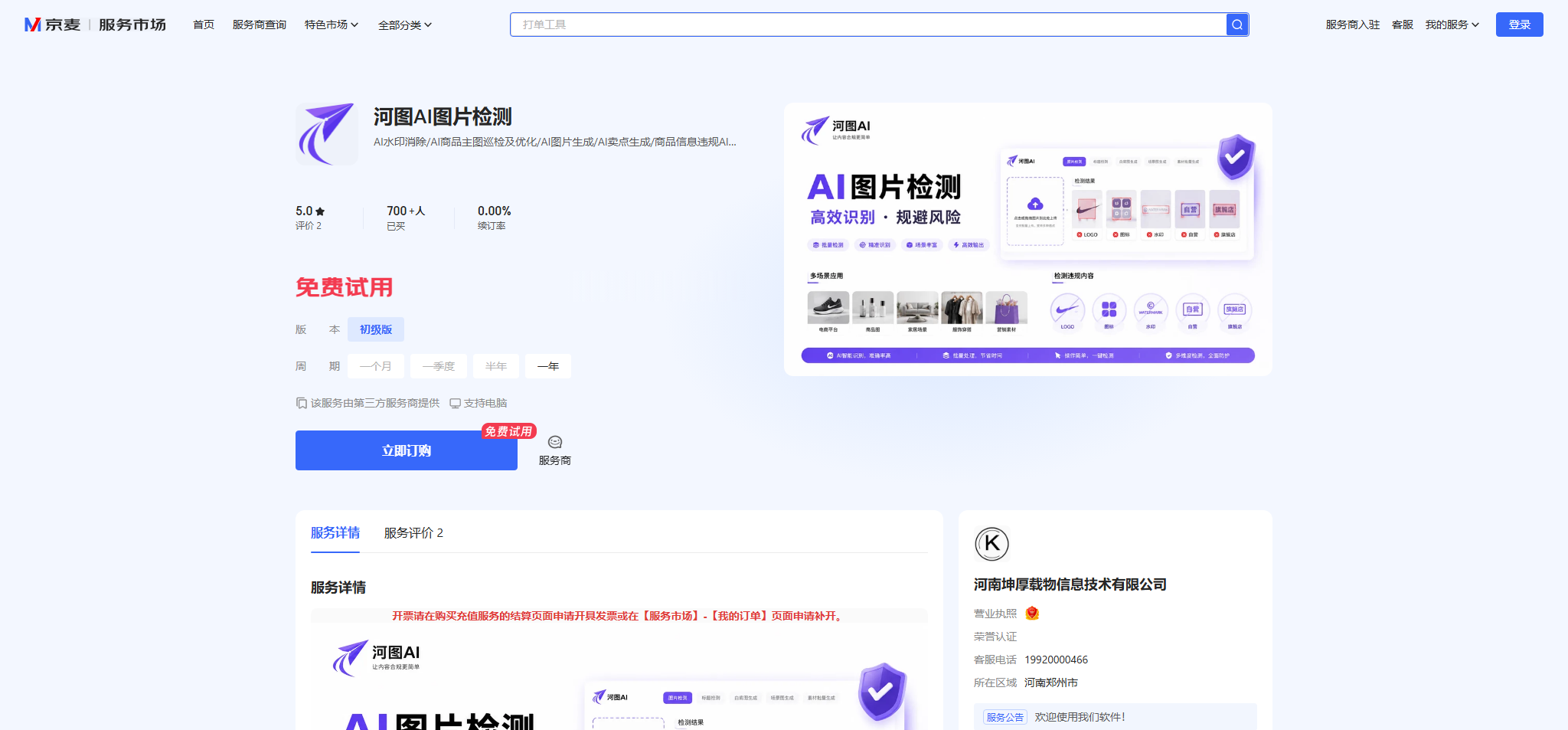The height and width of the screenshot is (730, 1568).
Task: Click the phone number 19920000466
Action: coord(1057,660)
